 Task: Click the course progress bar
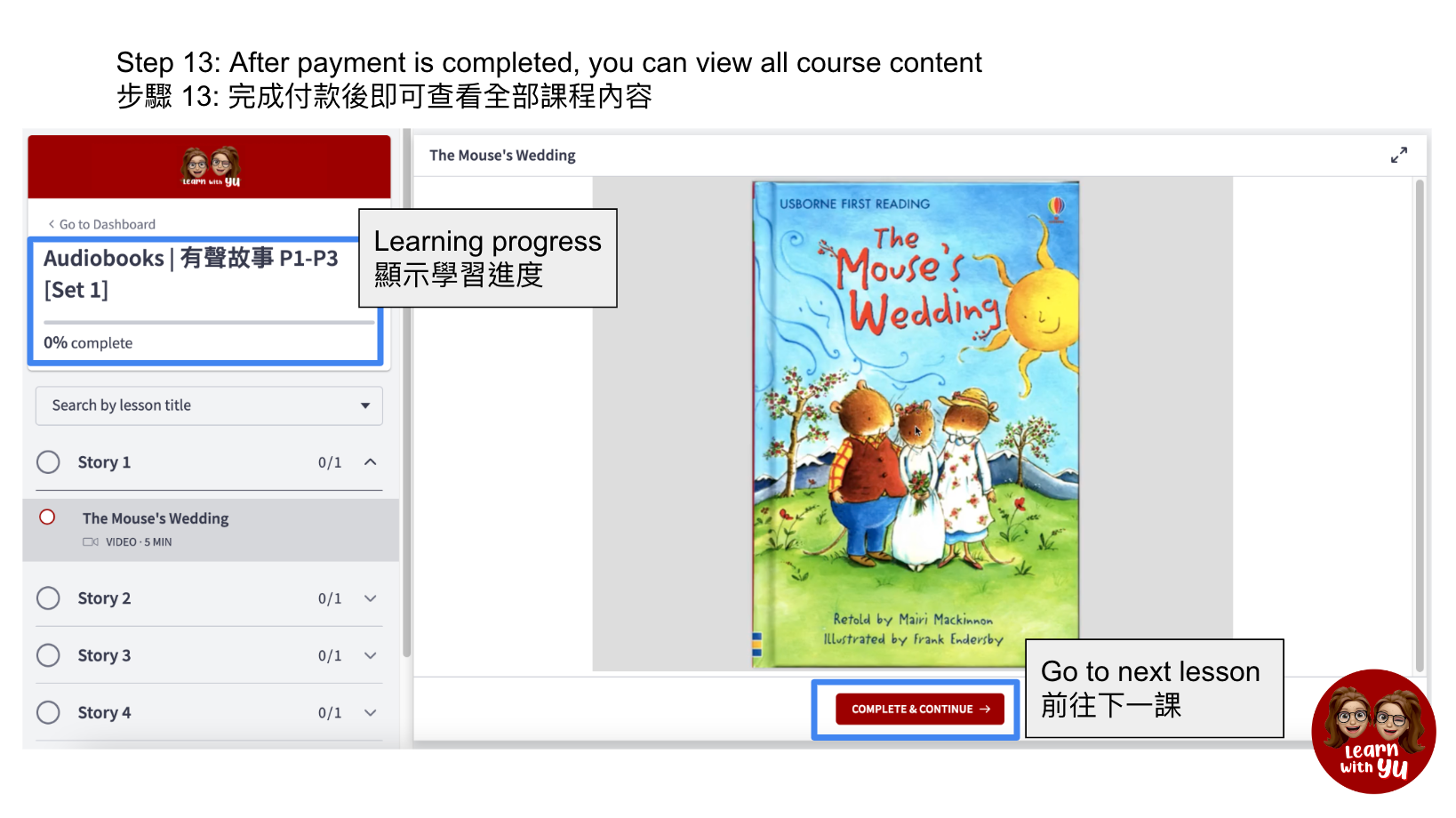(x=209, y=322)
